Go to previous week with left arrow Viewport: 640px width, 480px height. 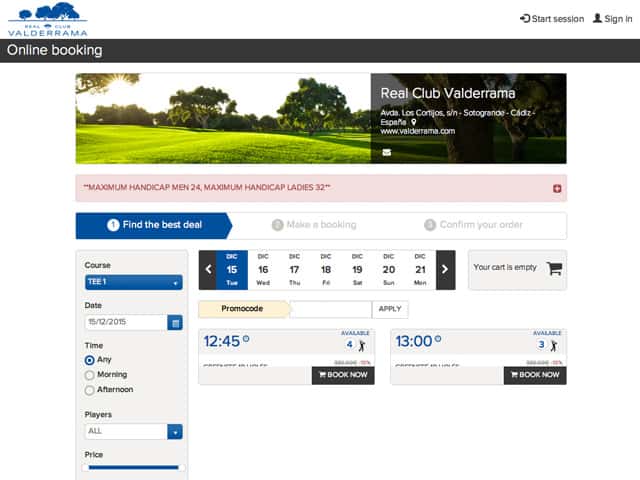[208, 269]
